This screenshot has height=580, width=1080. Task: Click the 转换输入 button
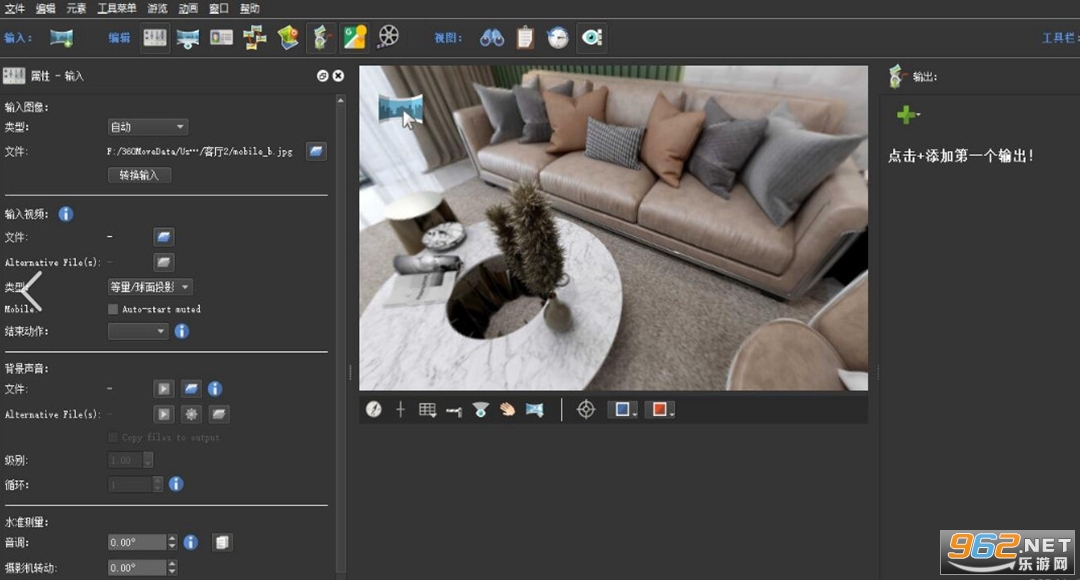tap(139, 175)
